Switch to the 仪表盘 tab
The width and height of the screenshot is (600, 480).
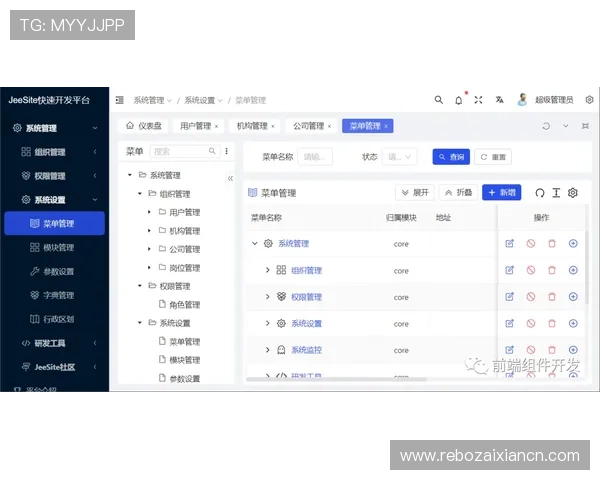click(144, 126)
